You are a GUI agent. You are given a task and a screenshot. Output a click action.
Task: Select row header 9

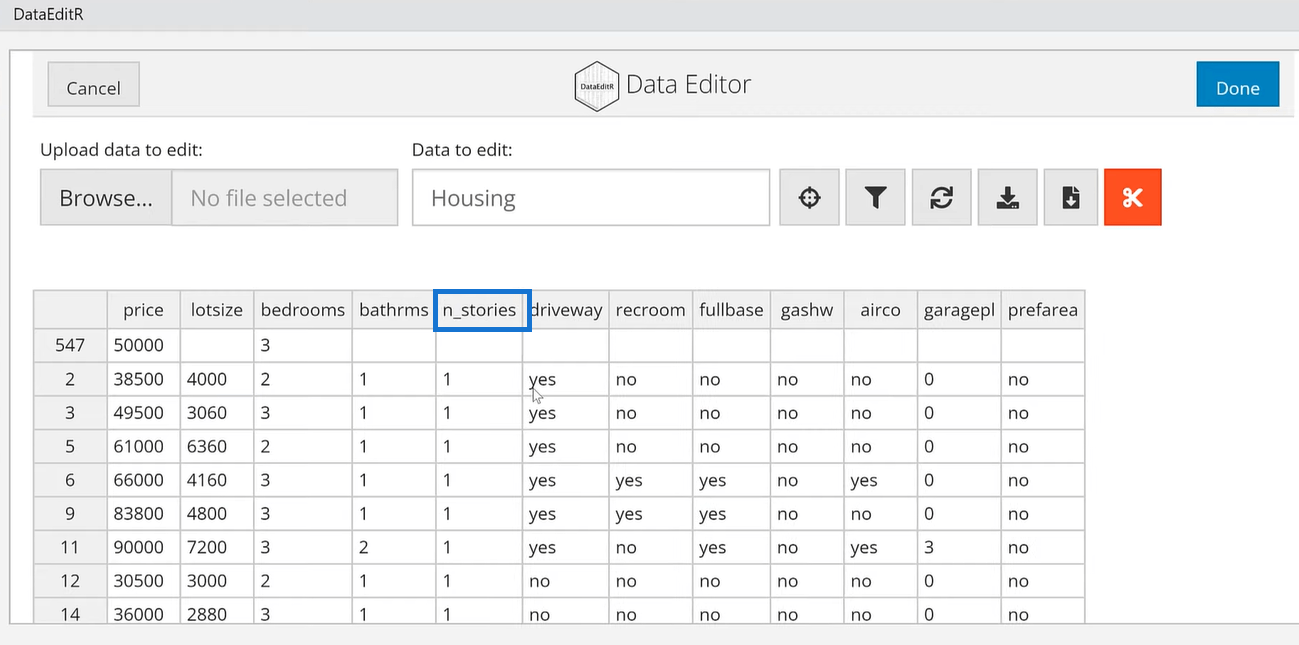tap(70, 513)
